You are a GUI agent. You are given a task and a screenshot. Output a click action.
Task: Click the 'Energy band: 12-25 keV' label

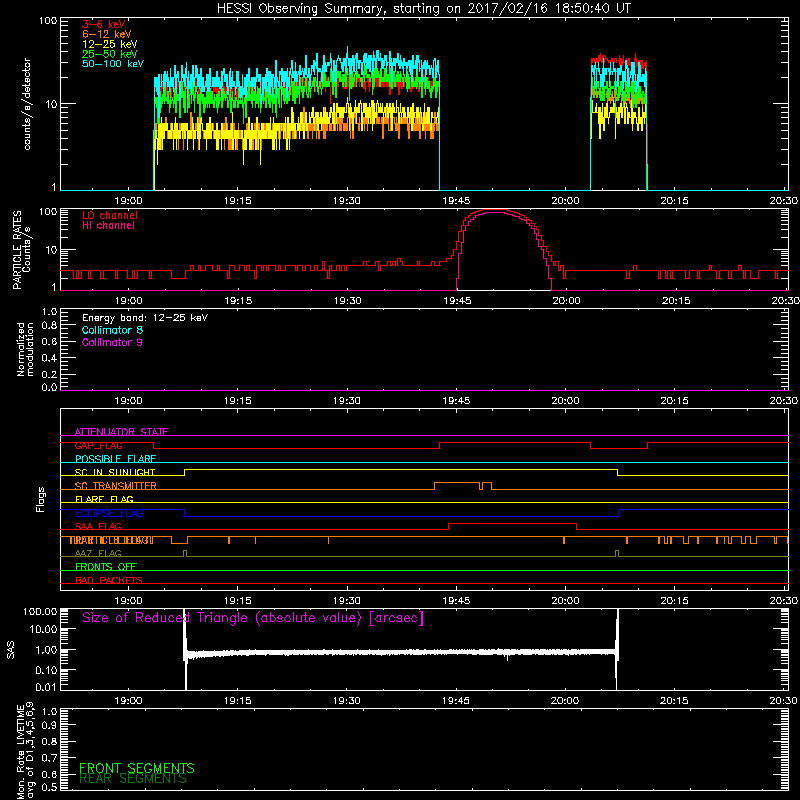145,318
